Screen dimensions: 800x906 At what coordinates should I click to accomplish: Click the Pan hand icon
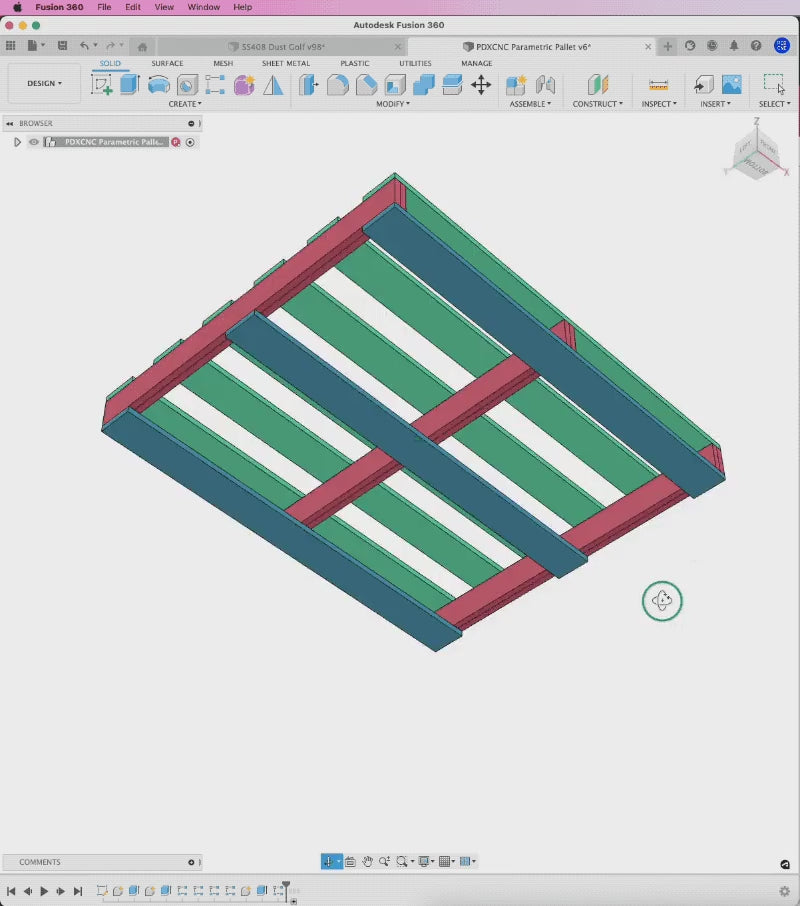point(367,861)
